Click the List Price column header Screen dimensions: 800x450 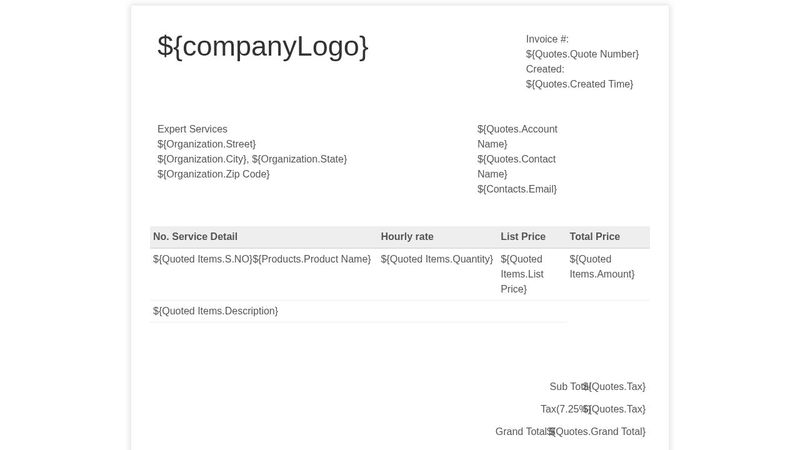pyautogui.click(x=523, y=237)
